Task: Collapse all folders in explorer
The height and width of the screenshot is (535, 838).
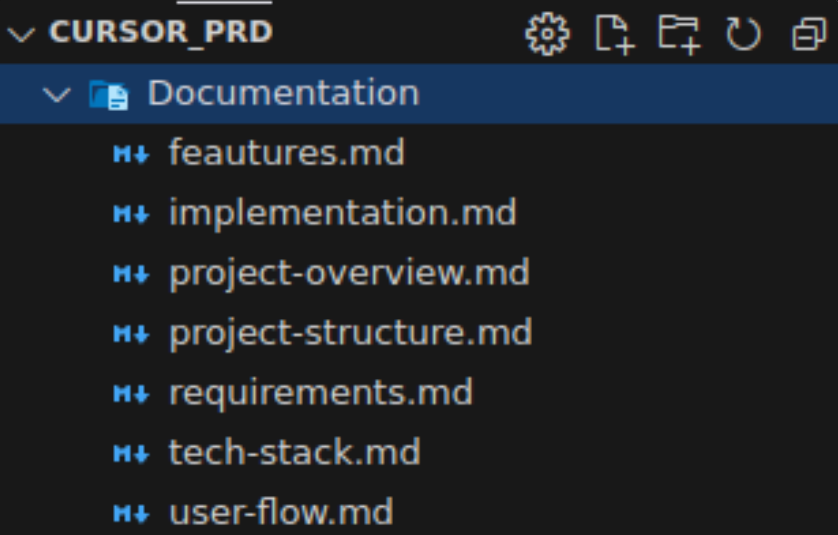Action: click(806, 35)
